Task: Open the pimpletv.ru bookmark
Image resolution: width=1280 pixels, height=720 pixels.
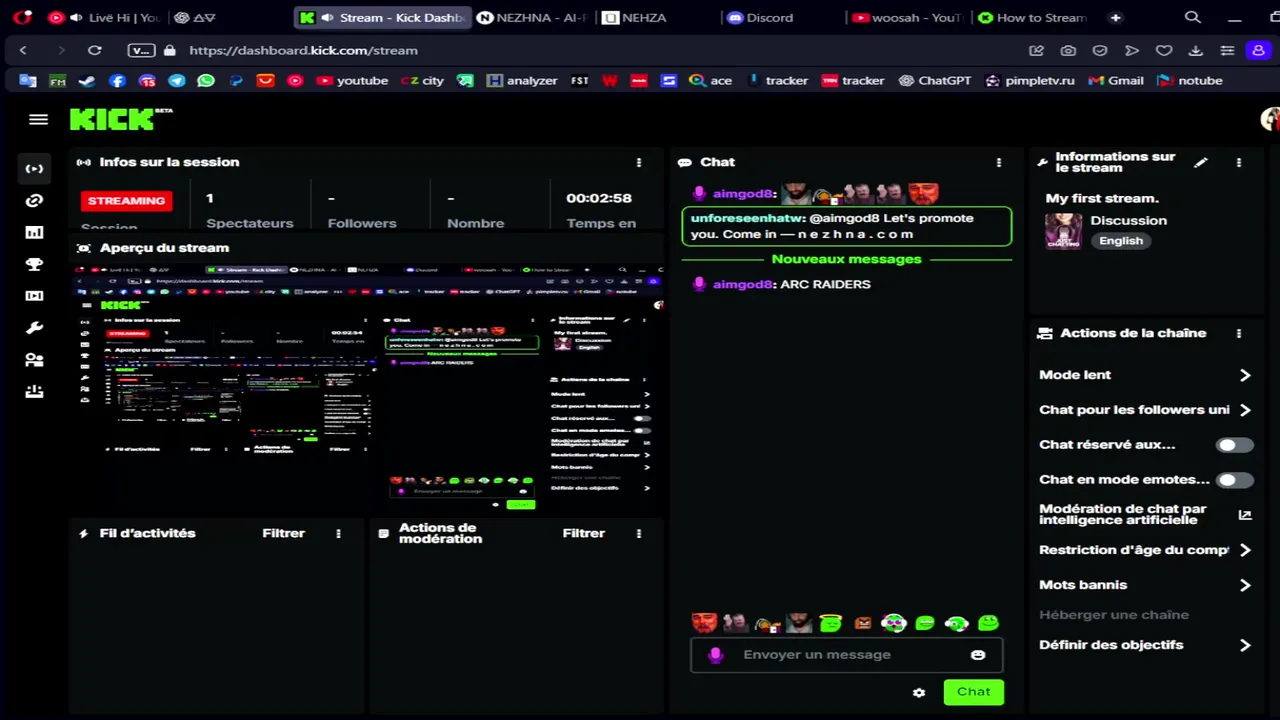Action: pyautogui.click(x=1030, y=80)
